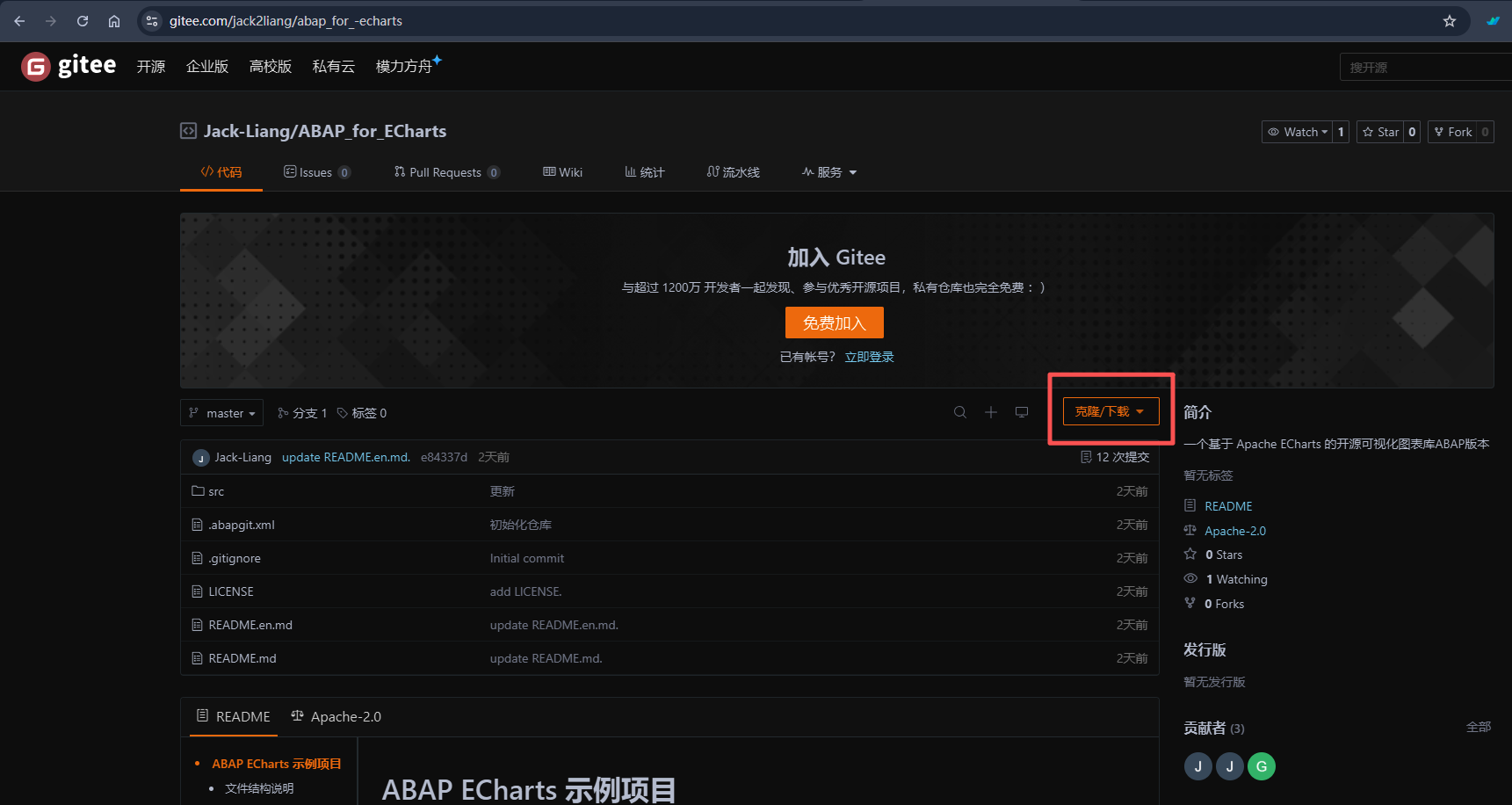The width and height of the screenshot is (1512, 805).
Task: Click the Gitee logo in header
Action: (x=69, y=66)
